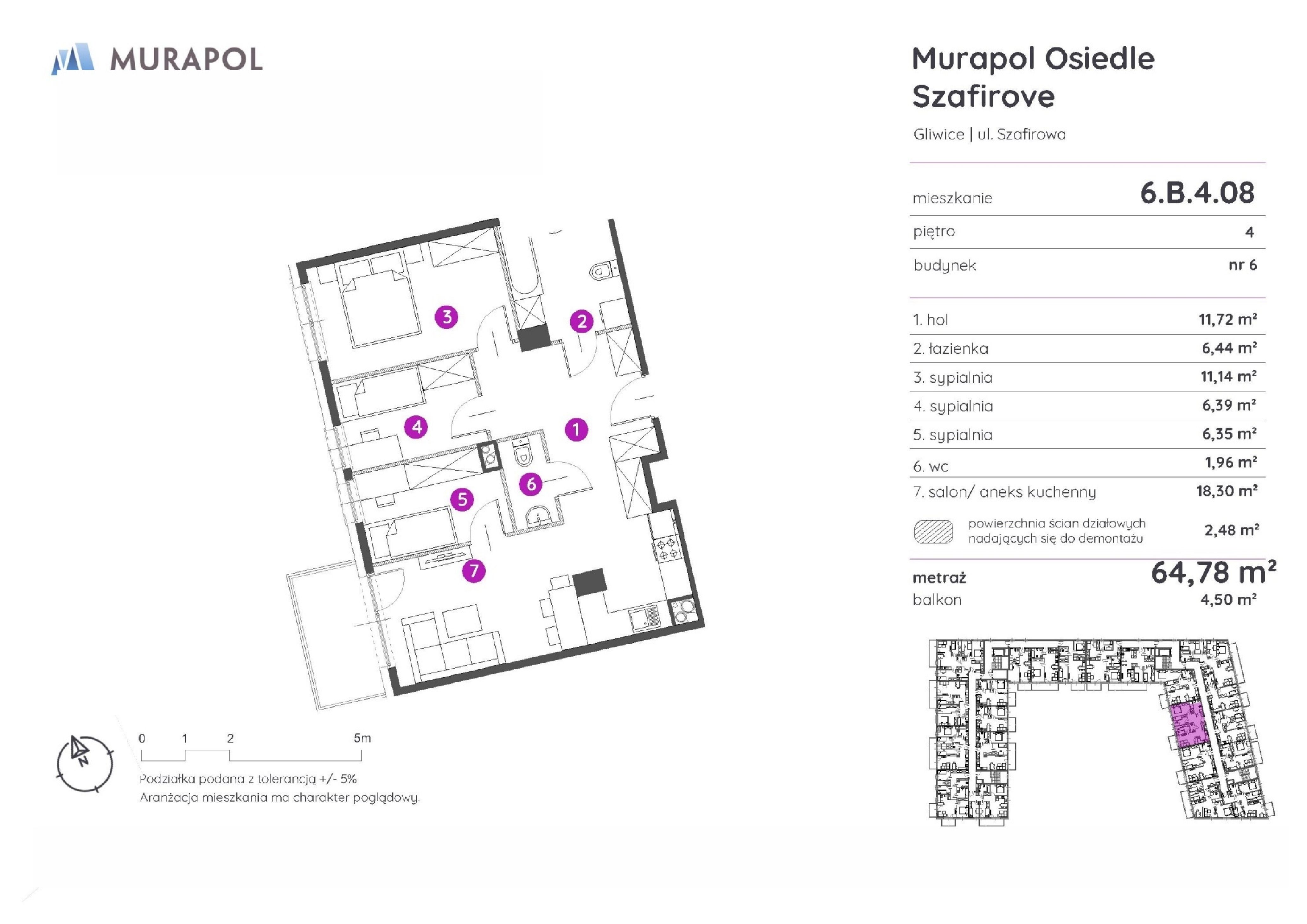Click the scale bar ruler
This screenshot has width=1307, height=924.
click(x=251, y=755)
